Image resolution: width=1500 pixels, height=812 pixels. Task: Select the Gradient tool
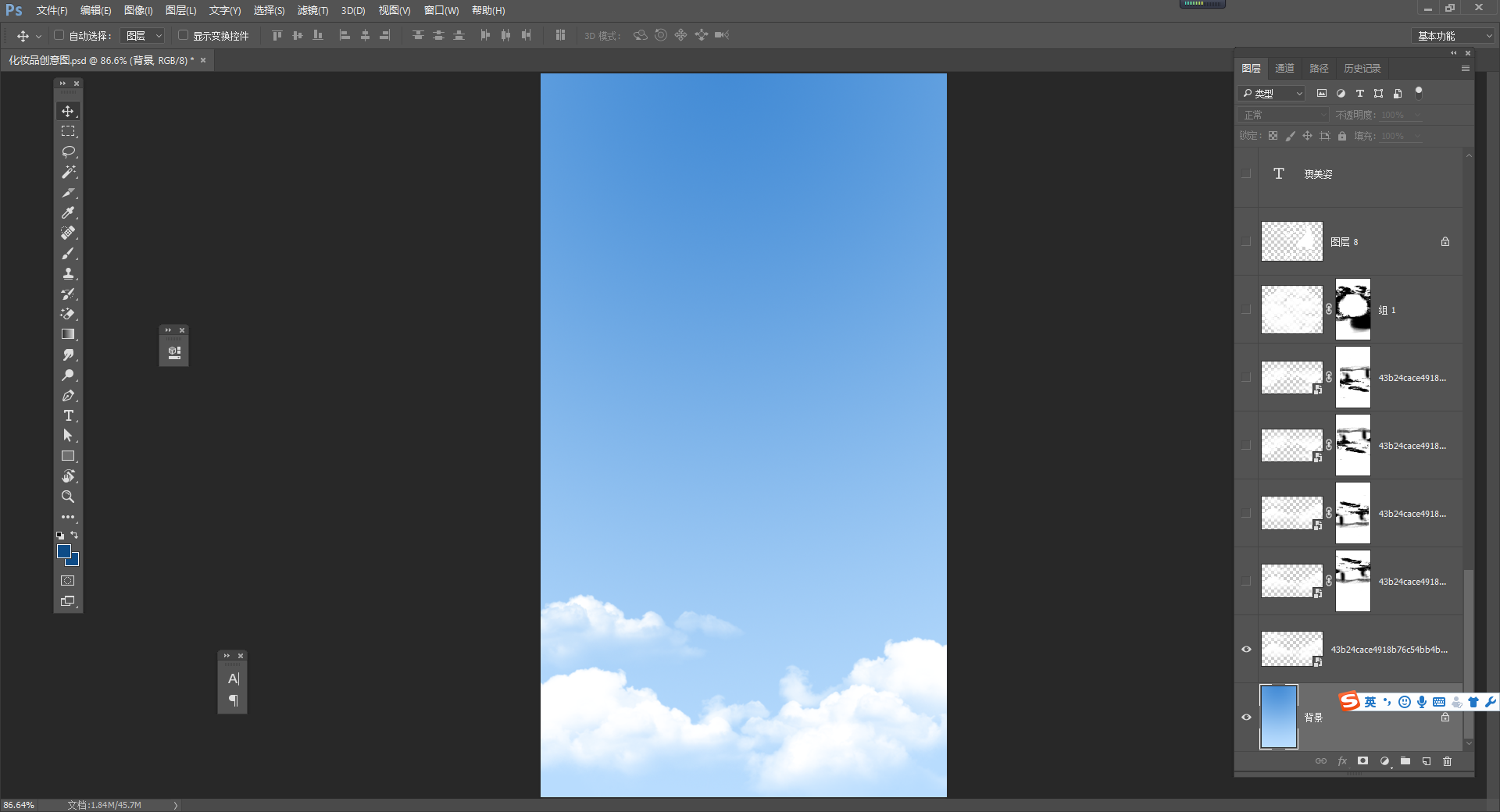68,334
